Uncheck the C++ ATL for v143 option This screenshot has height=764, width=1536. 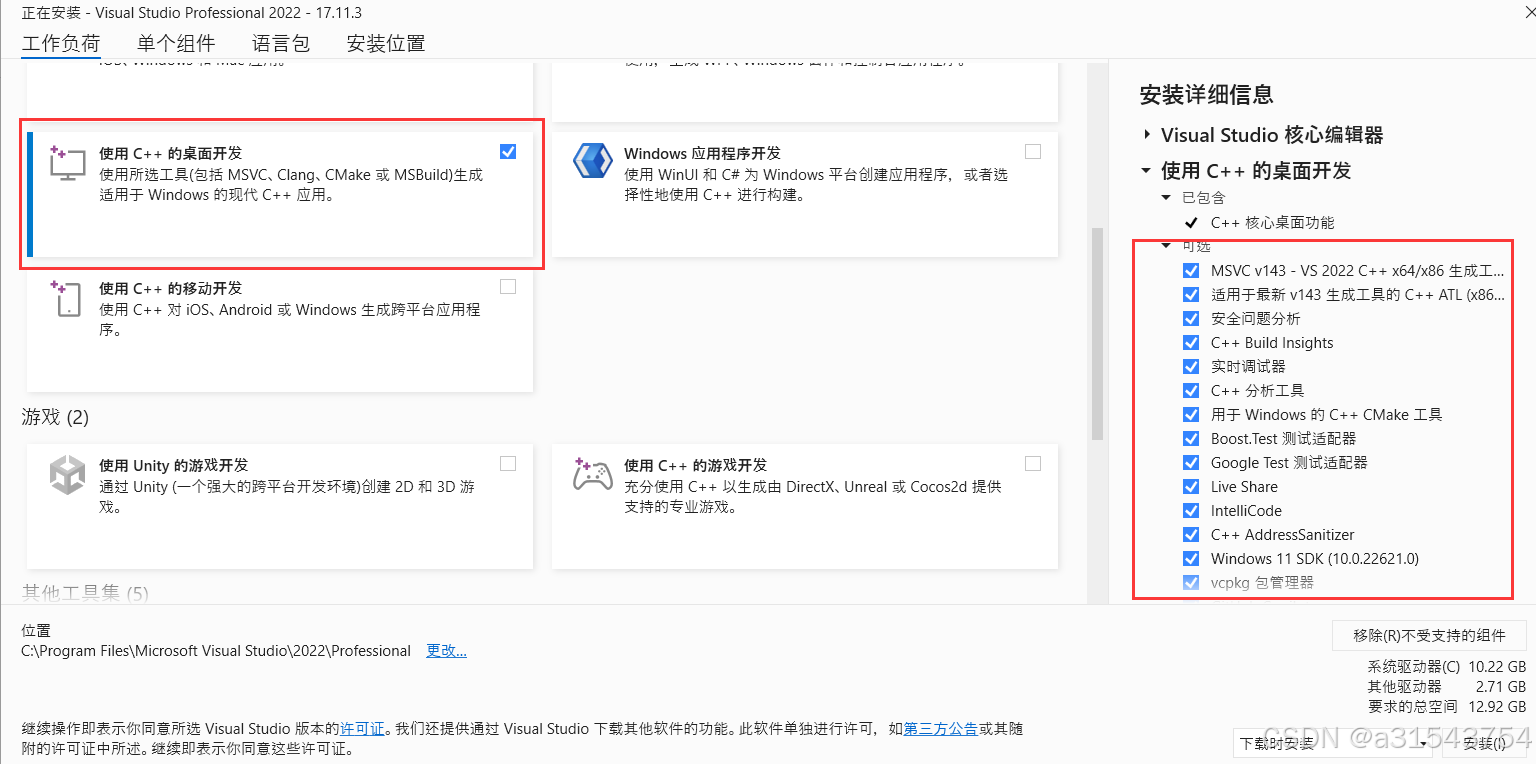coord(1191,295)
